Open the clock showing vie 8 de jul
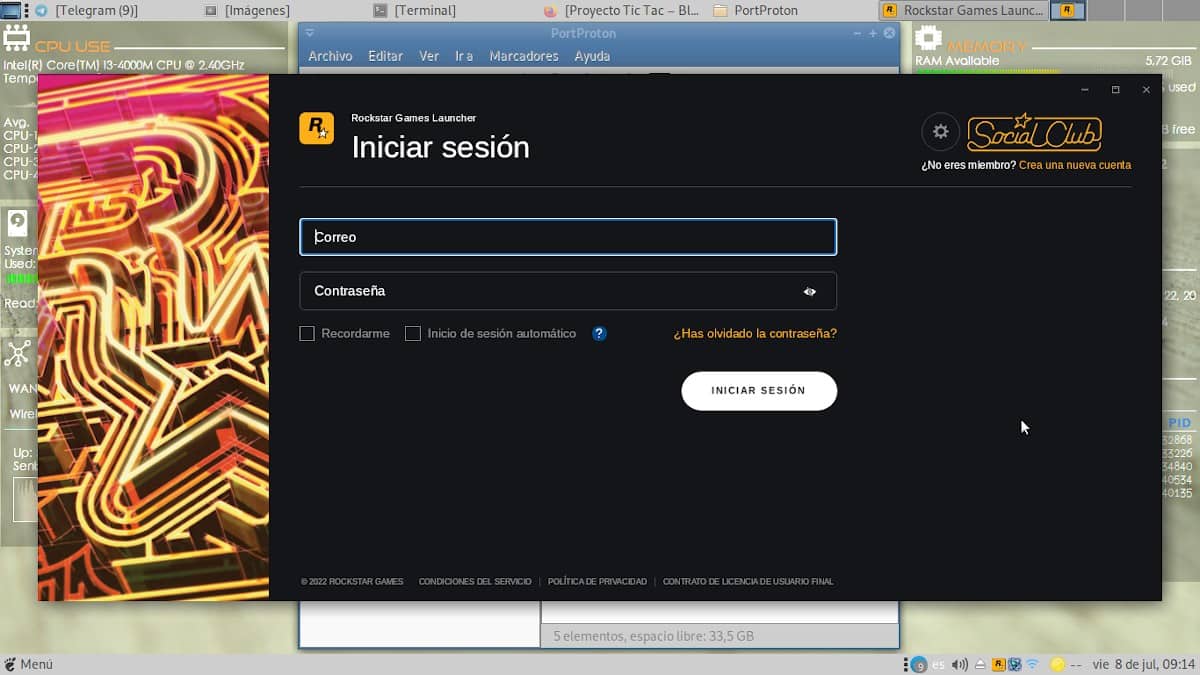This screenshot has width=1200, height=675. [x=1144, y=664]
